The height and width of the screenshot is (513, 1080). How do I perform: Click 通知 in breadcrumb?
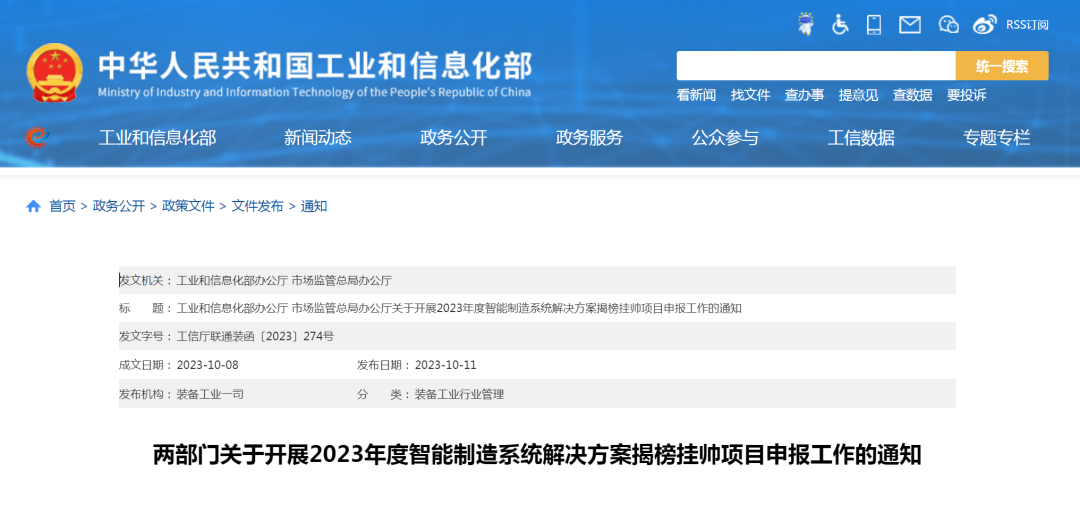(x=313, y=206)
